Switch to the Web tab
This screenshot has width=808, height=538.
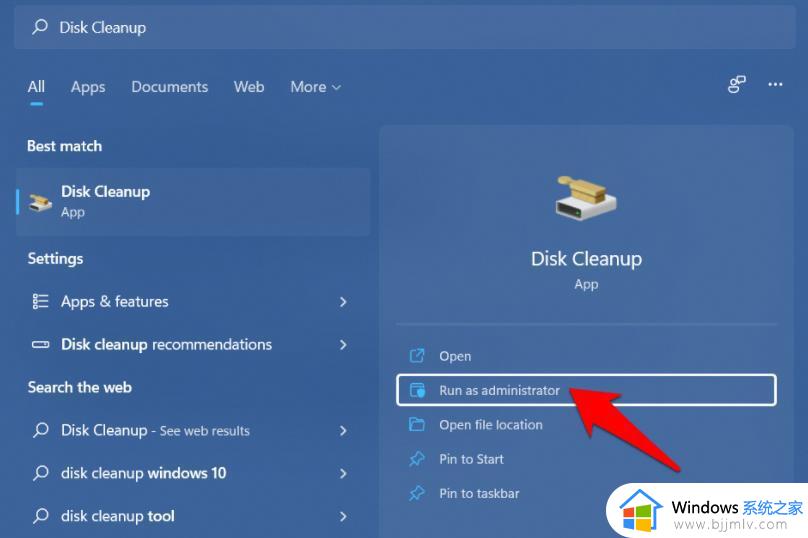(x=249, y=87)
